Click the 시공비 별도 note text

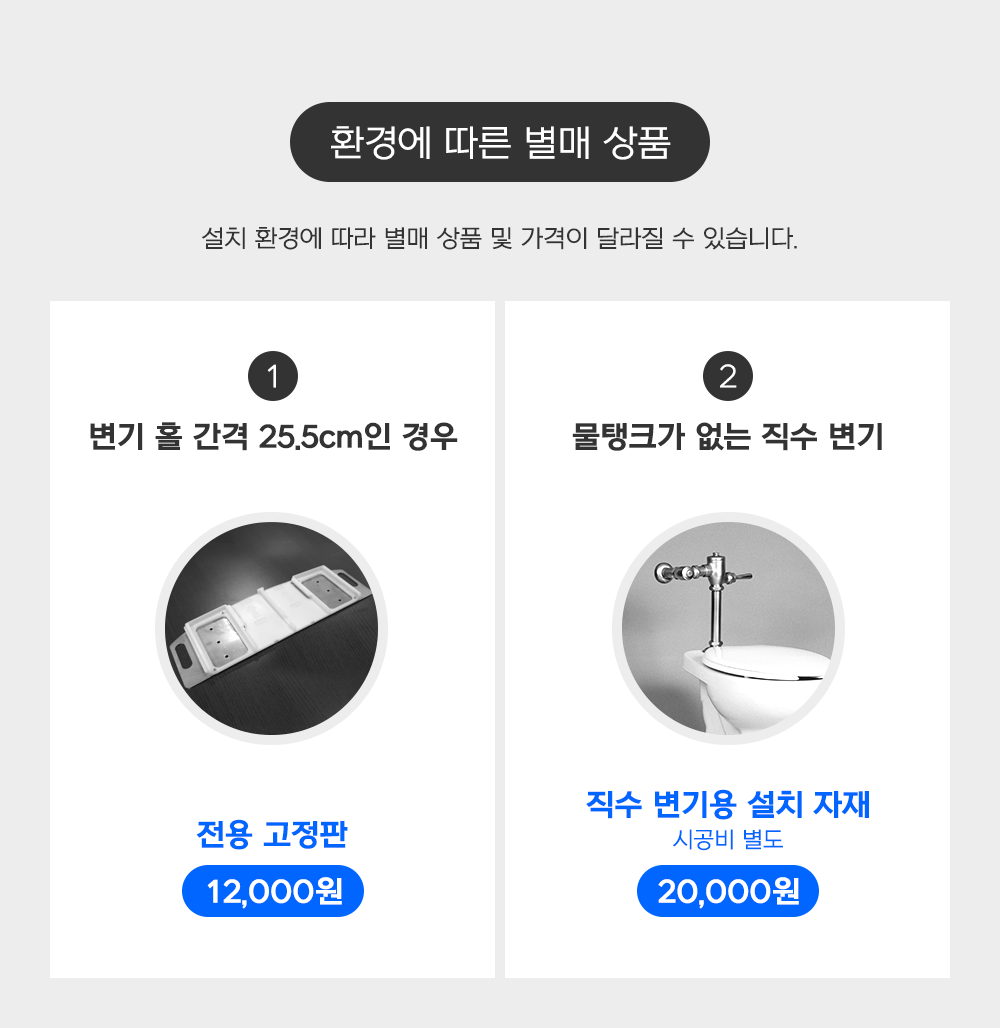tap(728, 839)
